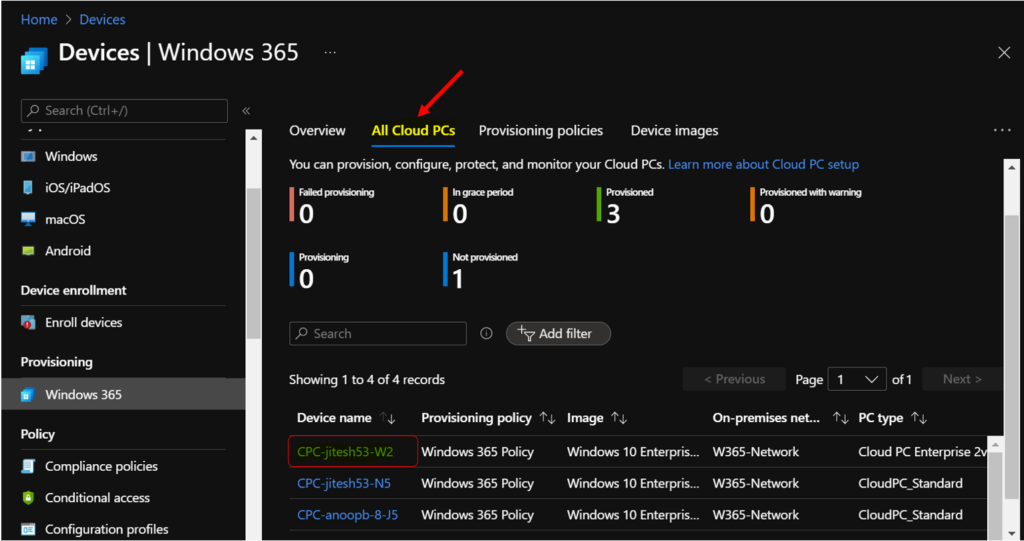
Task: Click the Provisioned with warning tile
Action: 806,205
